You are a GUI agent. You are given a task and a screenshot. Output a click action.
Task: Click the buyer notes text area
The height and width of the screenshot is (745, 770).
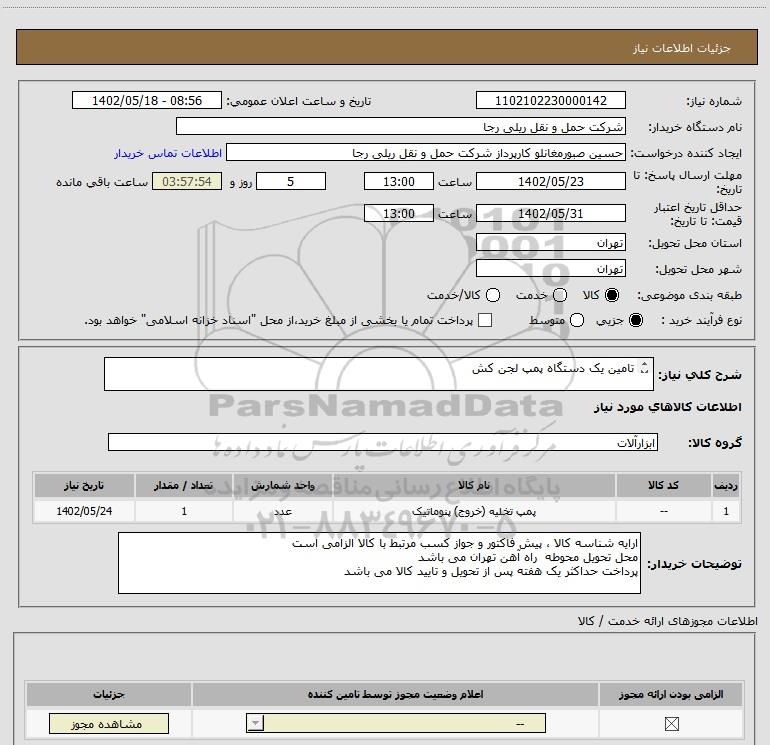click(379, 563)
